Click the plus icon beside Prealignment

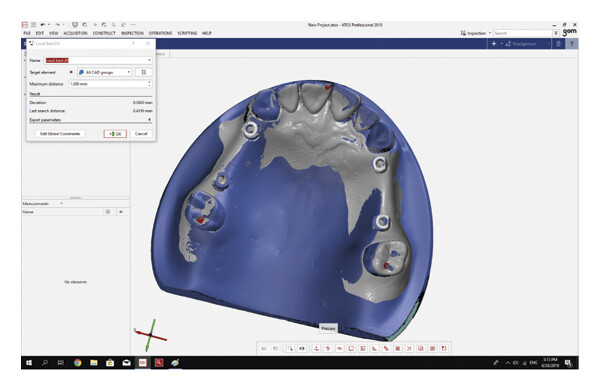pyautogui.click(x=494, y=44)
